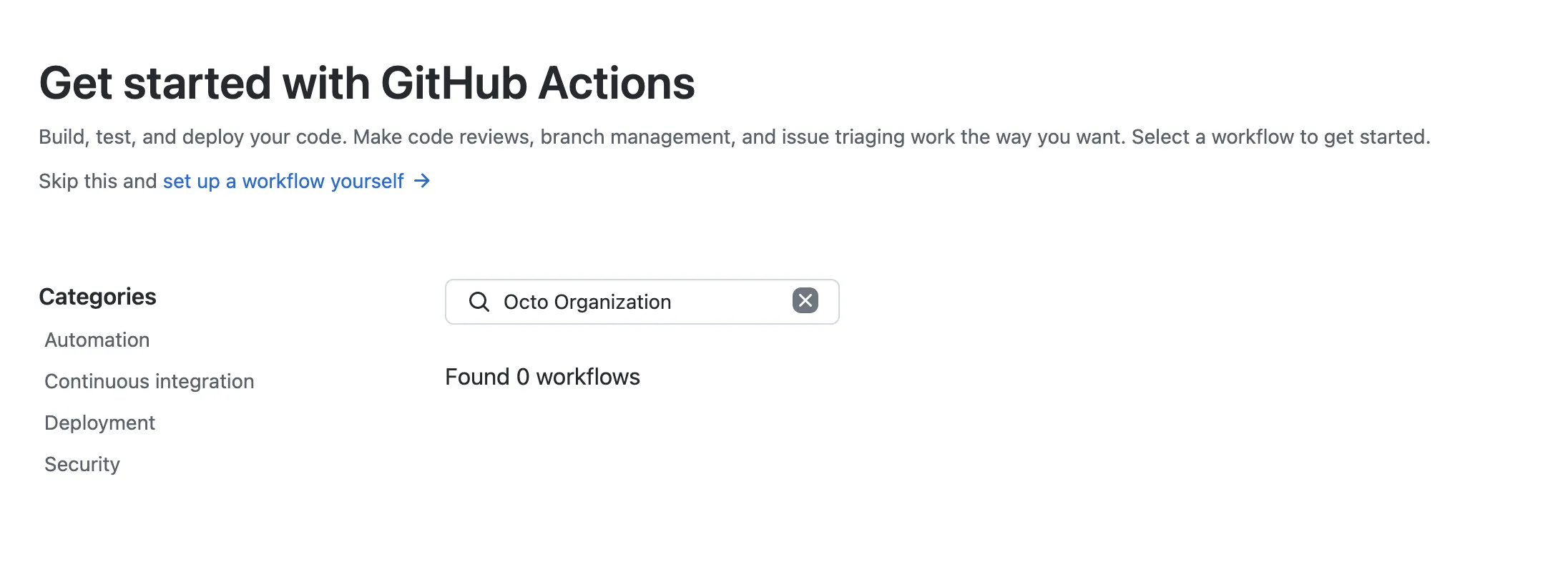Click the Found 0 workflows result text
The height and width of the screenshot is (572, 1568).
542,377
